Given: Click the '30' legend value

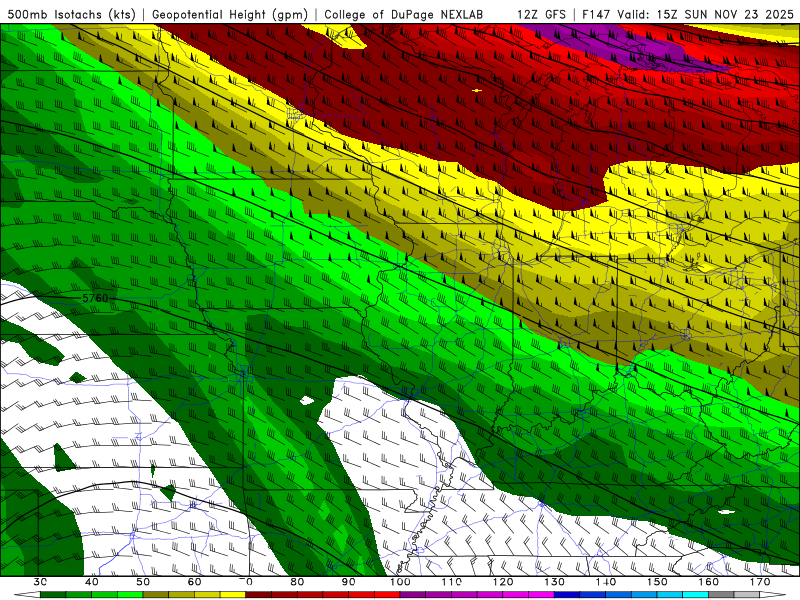Looking at the screenshot, I should click(x=40, y=582).
